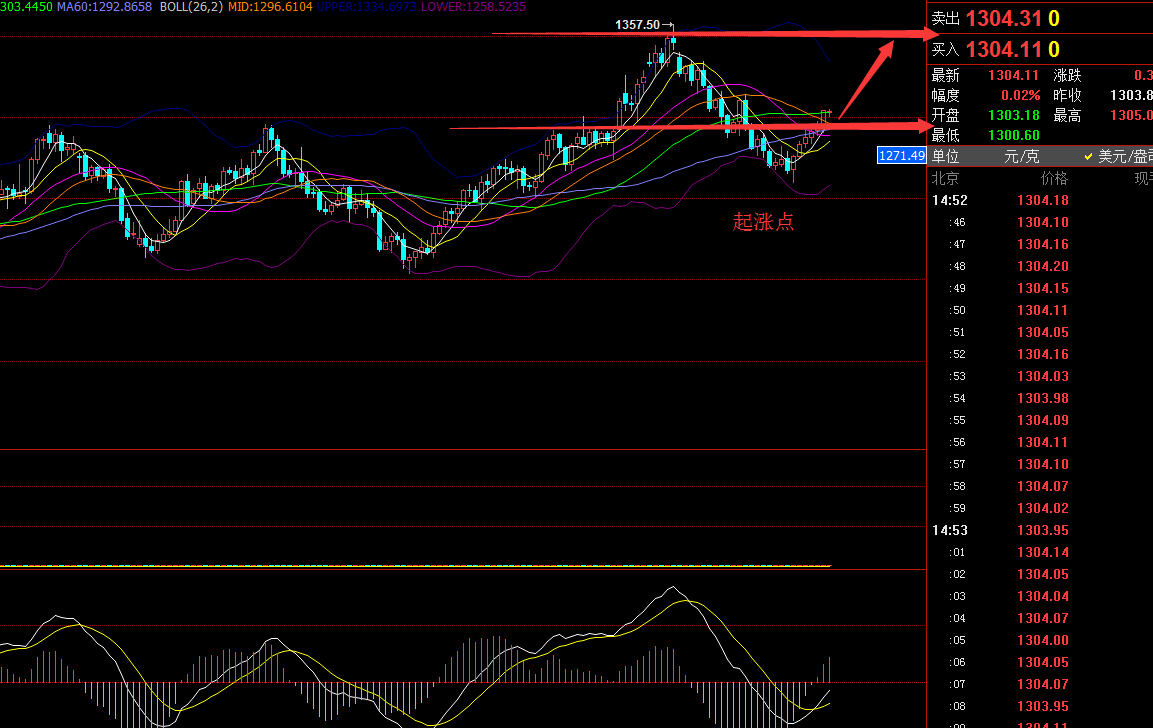
Task: Toggle the checked 美元/盎司 unit option
Action: 1118,156
